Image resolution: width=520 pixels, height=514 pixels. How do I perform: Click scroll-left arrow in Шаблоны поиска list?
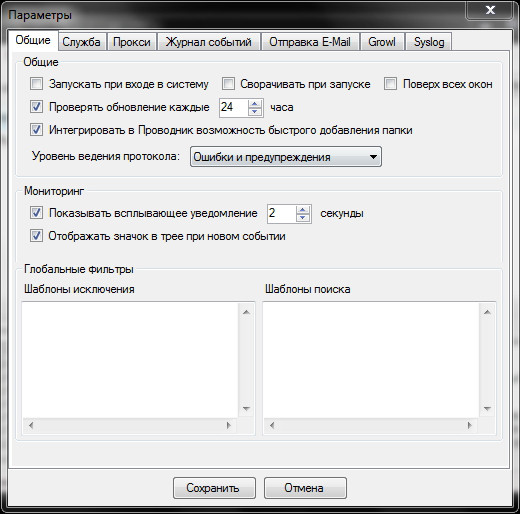point(272,425)
